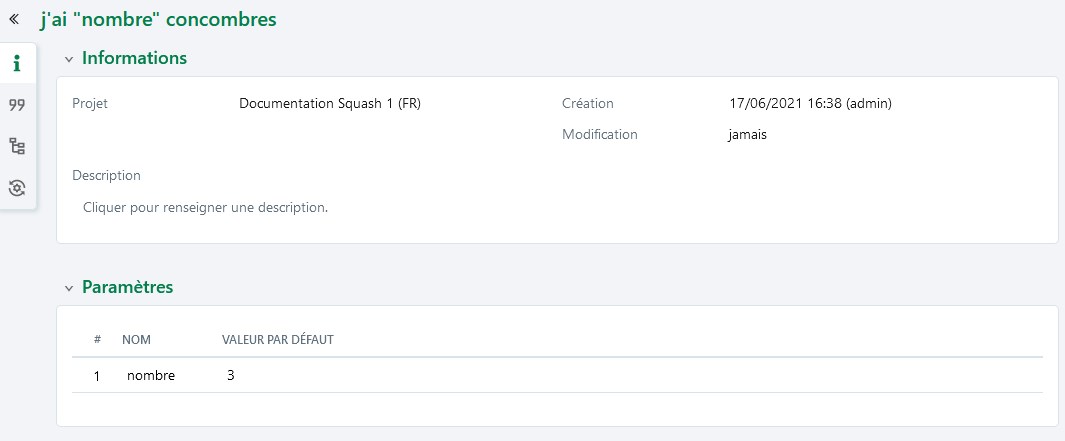
Task: Select row number 1 in parameters table
Action: click(97, 376)
